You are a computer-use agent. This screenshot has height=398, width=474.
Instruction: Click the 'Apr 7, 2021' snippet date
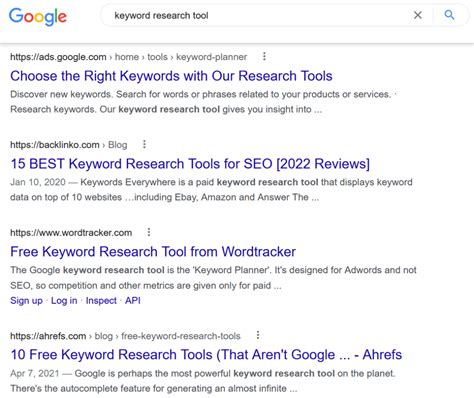coord(35,373)
